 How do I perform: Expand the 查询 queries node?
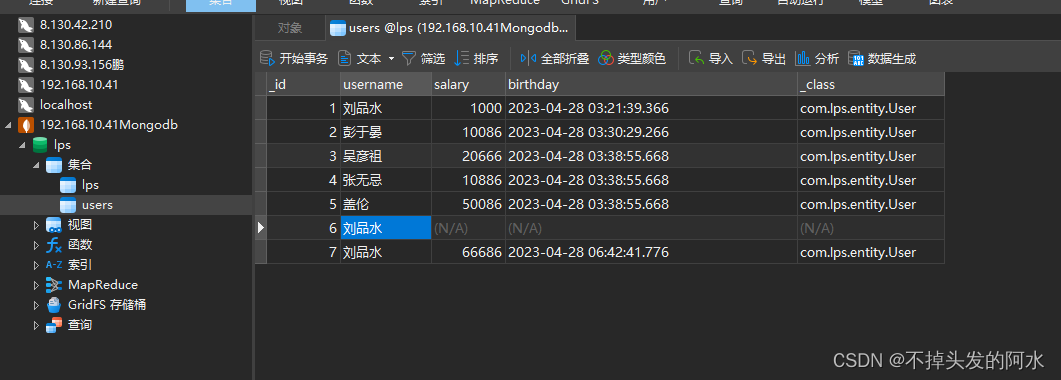tap(36, 325)
